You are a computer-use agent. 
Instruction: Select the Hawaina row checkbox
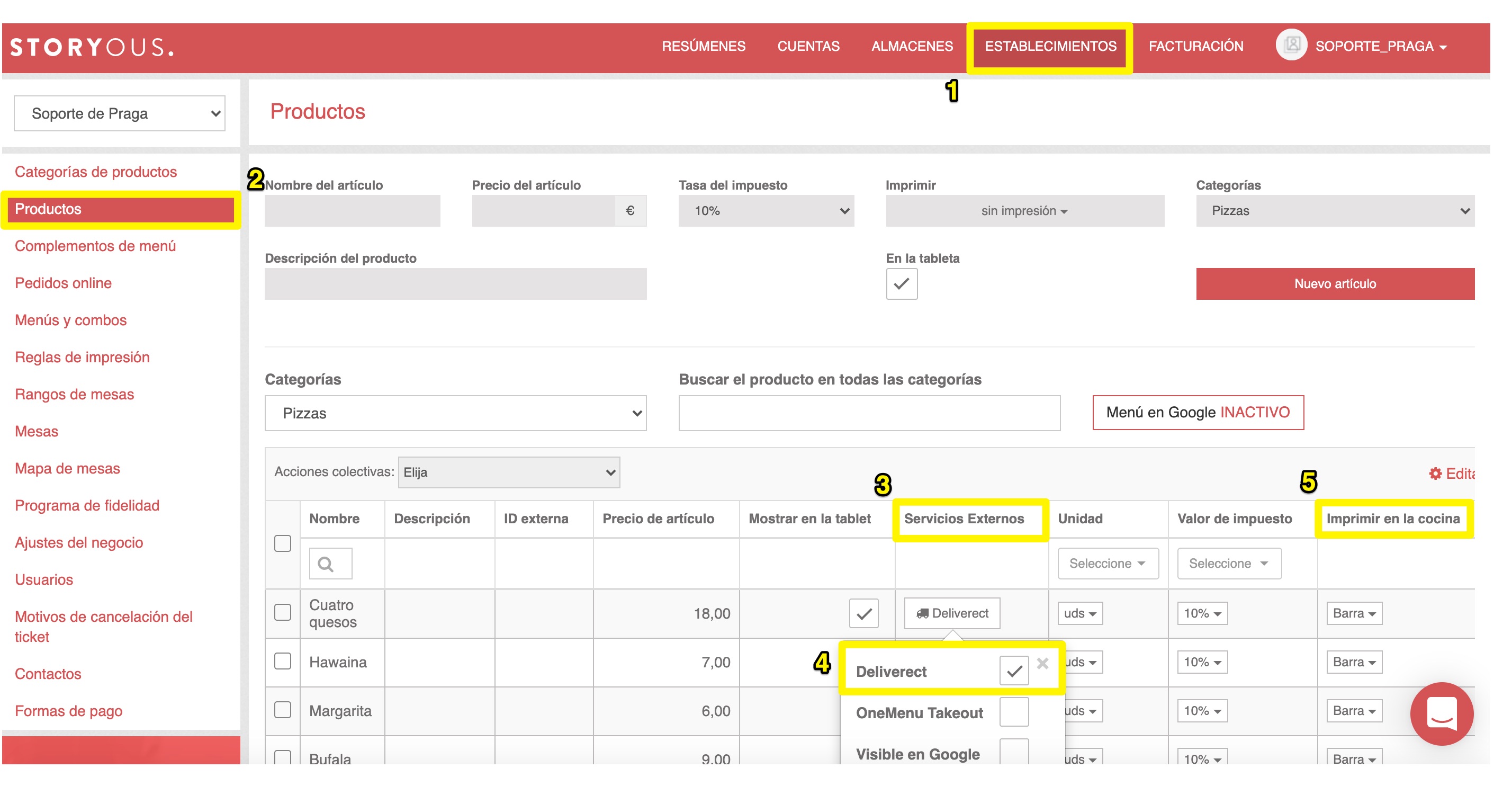coord(283,661)
